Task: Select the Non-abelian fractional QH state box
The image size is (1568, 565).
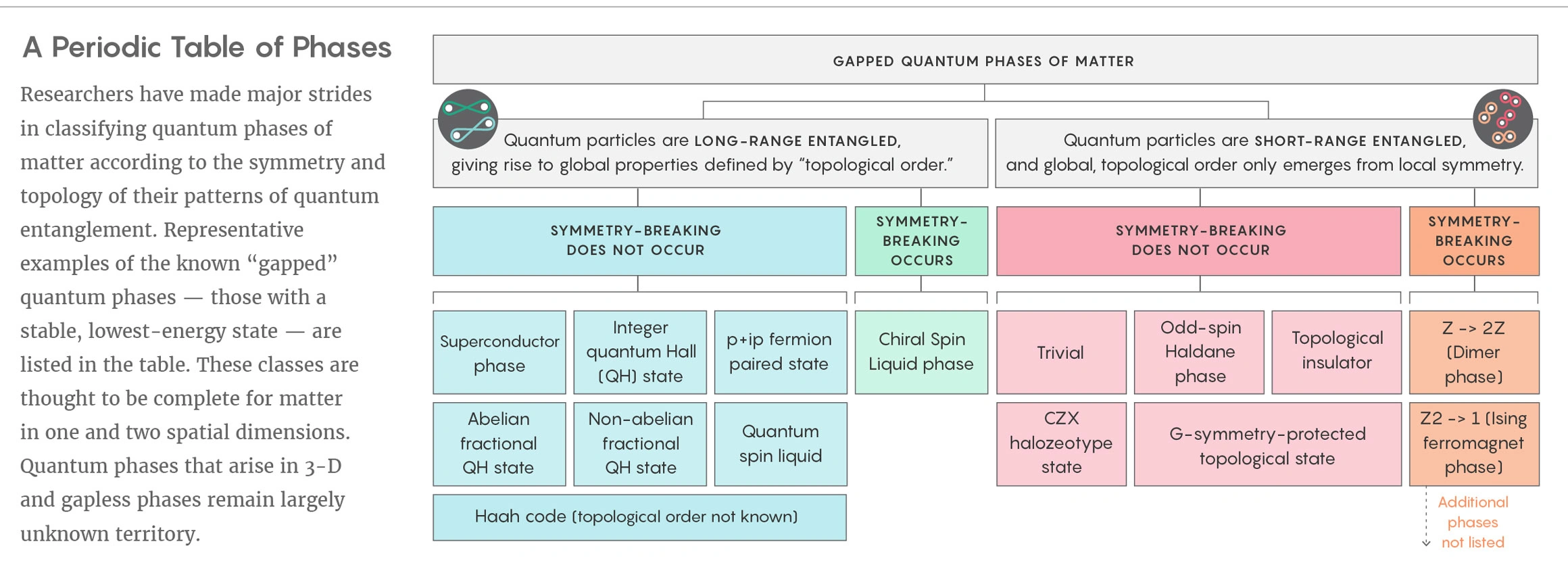Action: (640, 444)
